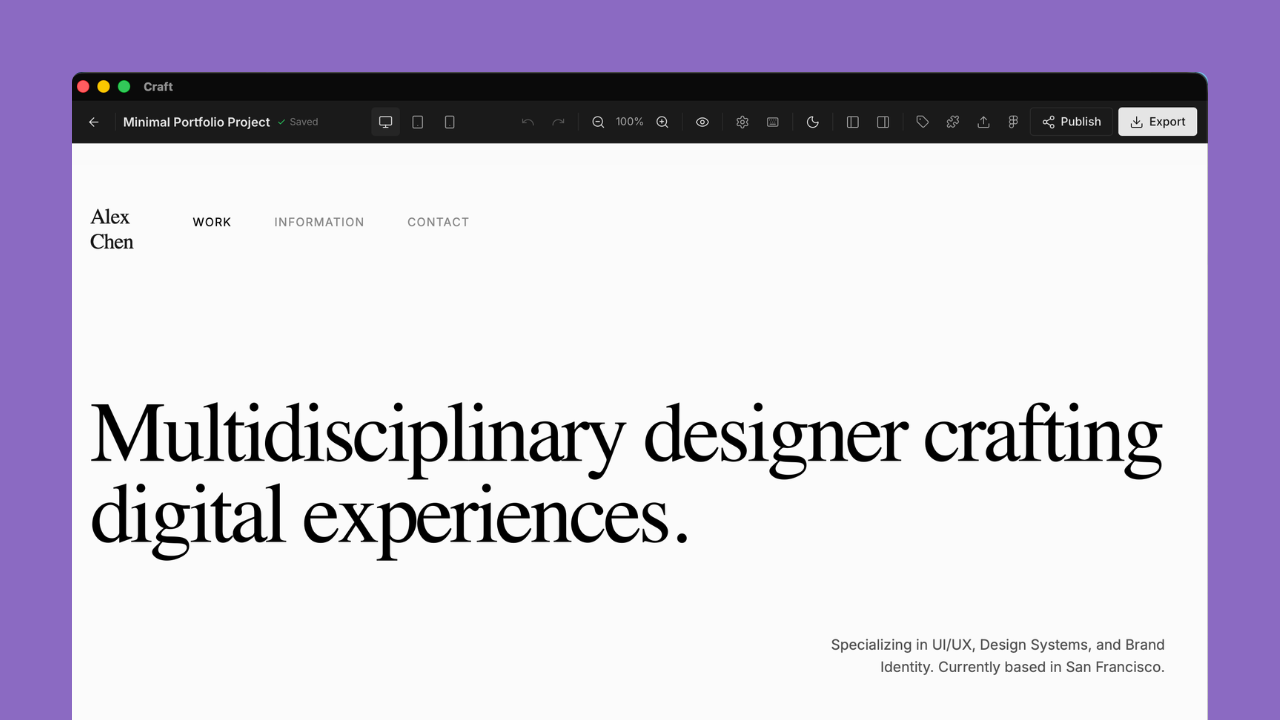Screen dimensions: 1280x720
Task: Switch to desktop preview mode
Action: [x=385, y=121]
